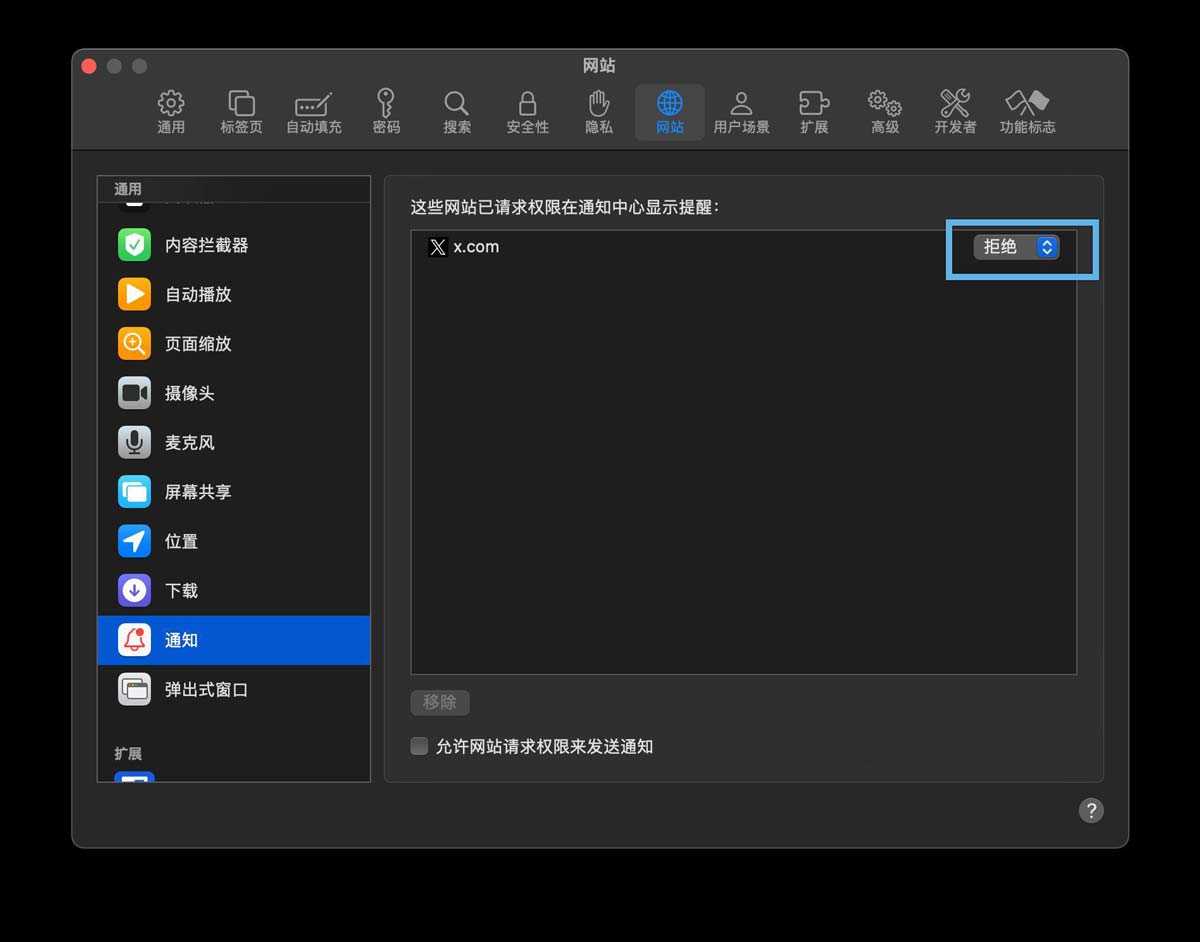Switch to the 安全性 (Security) tab
The height and width of the screenshot is (942, 1200).
(x=527, y=110)
